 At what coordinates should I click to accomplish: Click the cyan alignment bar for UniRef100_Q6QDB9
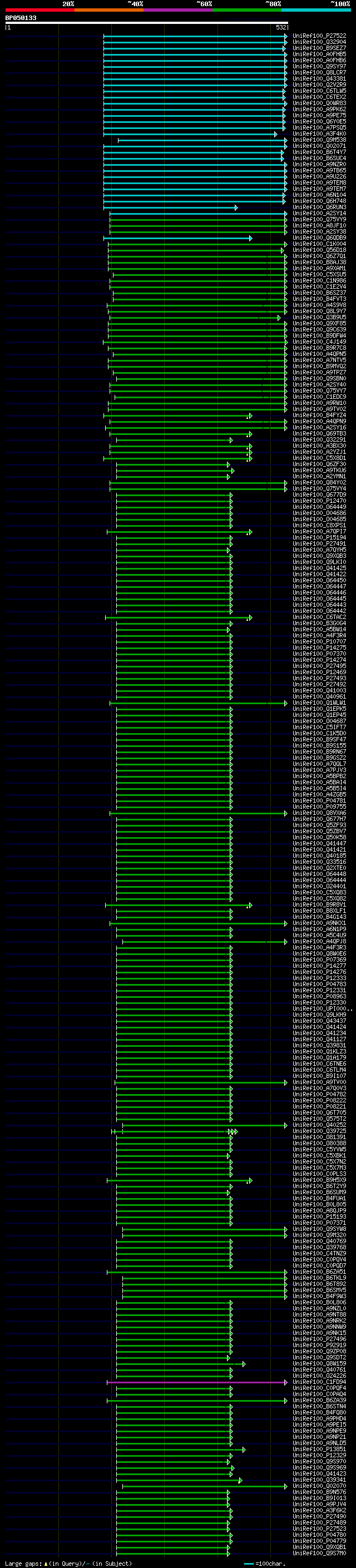[x=177, y=238]
